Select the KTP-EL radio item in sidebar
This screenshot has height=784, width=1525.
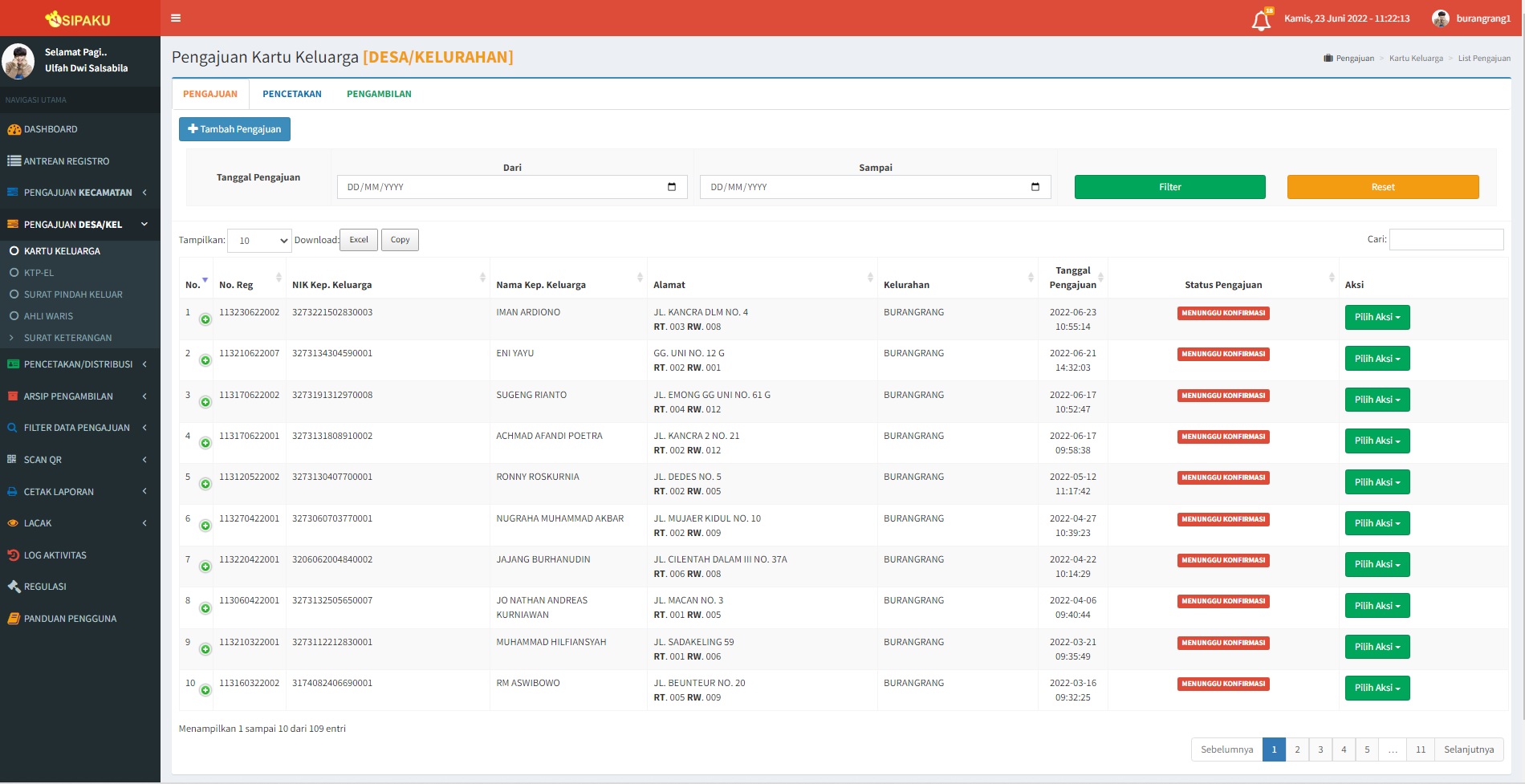14,273
